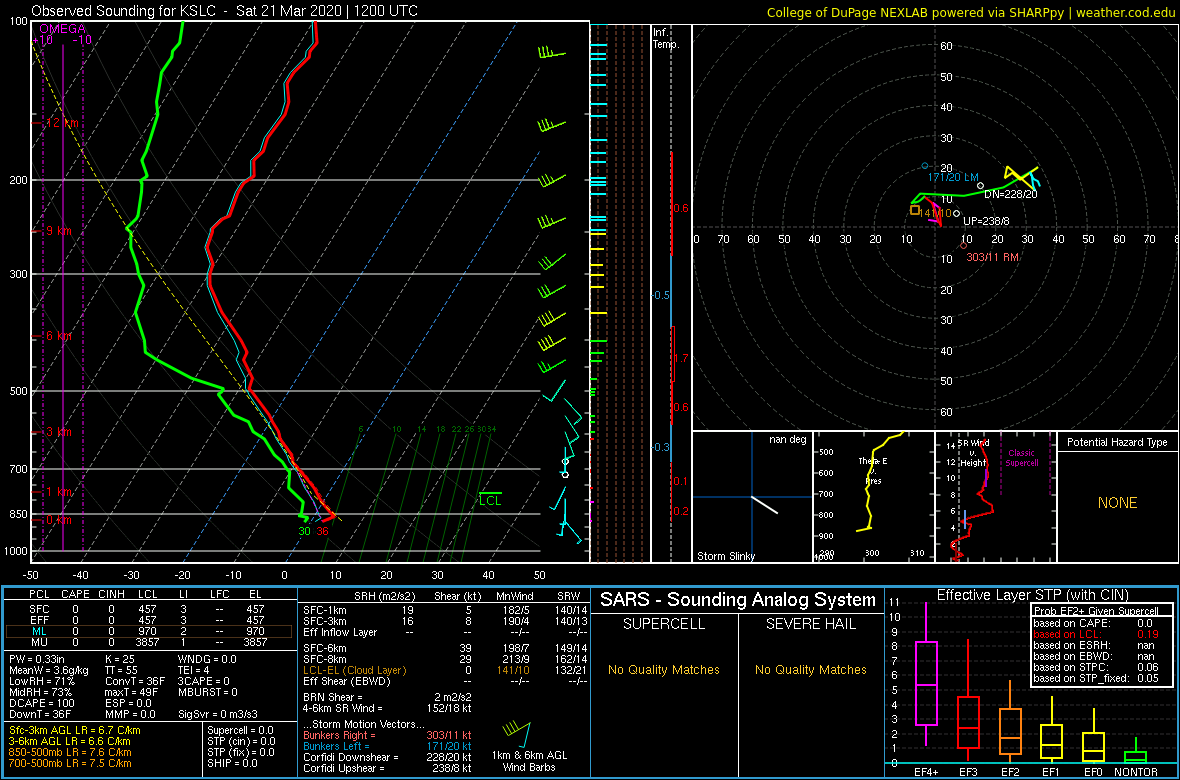Click the weather.cod.edu NEXLAB credit text
This screenshot has height=780, width=1180.
(969, 12)
